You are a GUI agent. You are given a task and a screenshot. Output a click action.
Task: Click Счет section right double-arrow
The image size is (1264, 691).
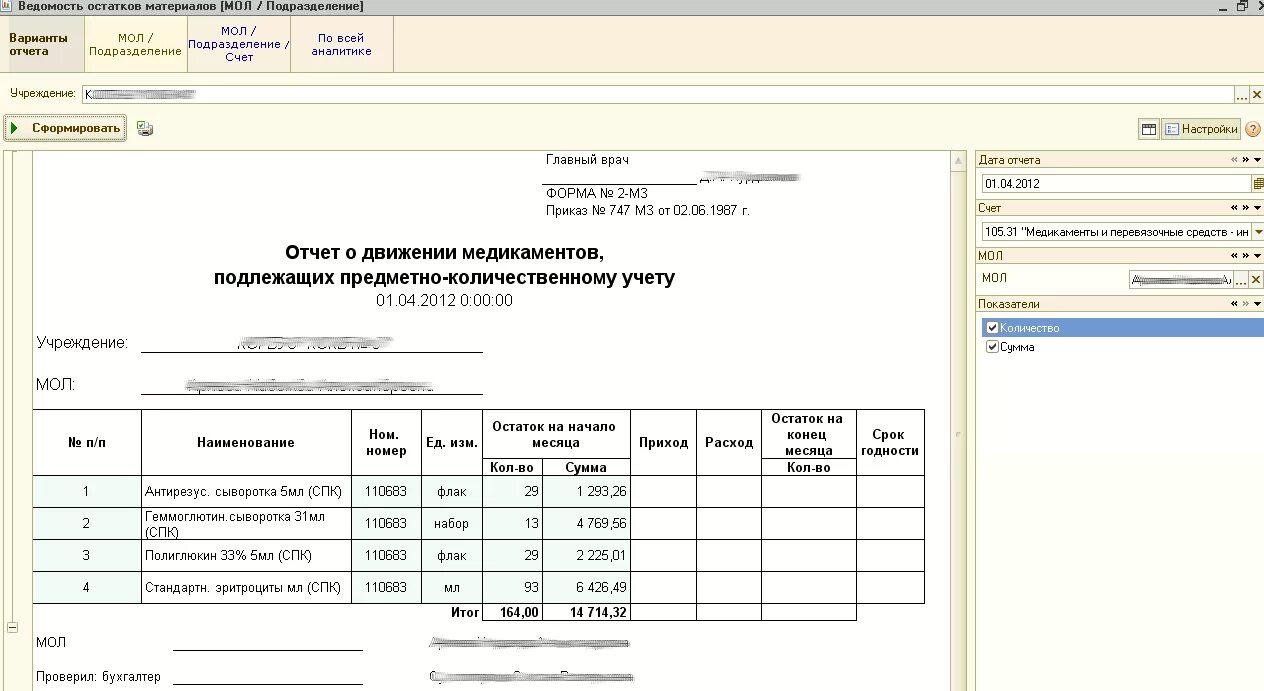[x=1245, y=208]
